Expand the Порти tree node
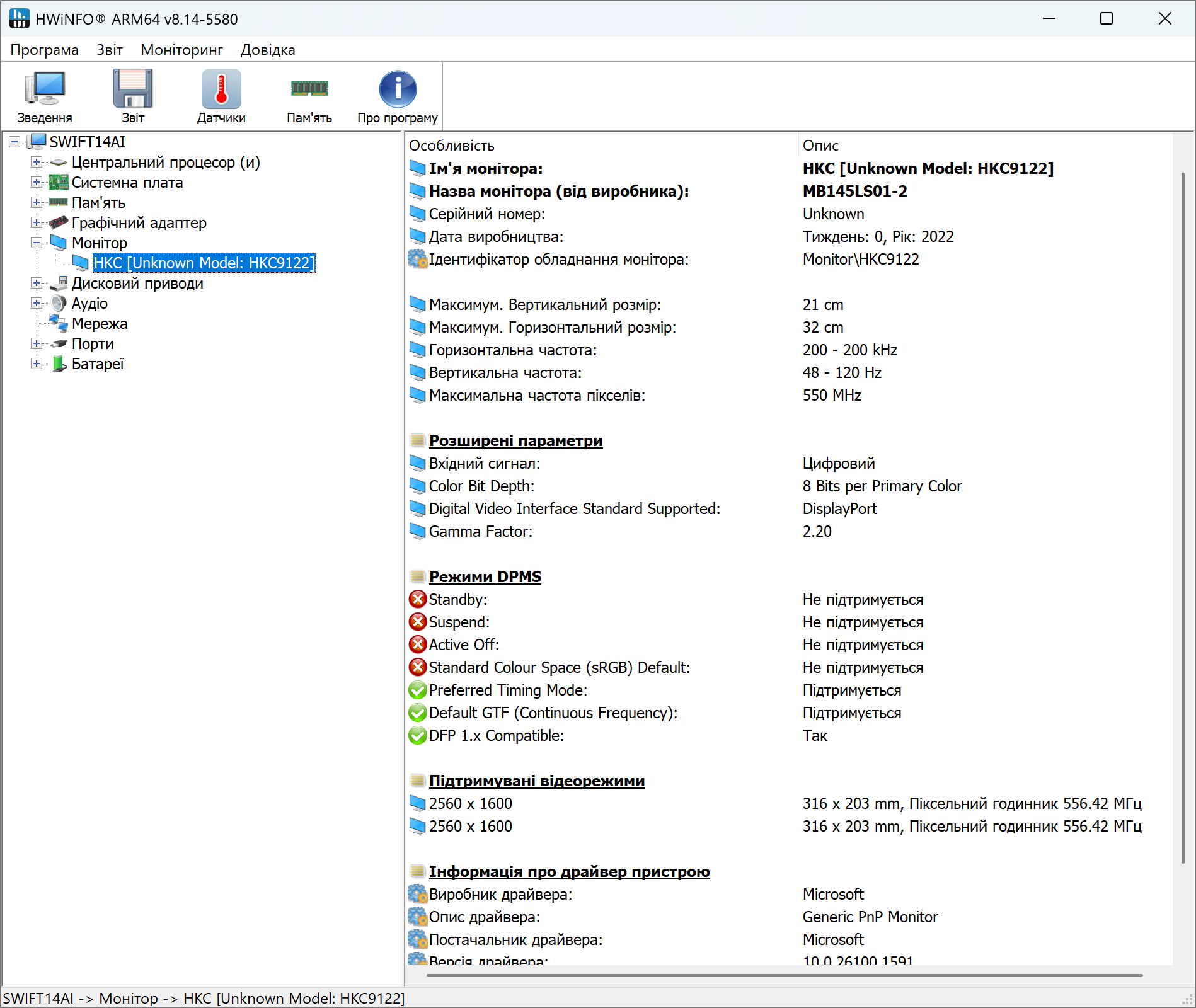 [37, 343]
